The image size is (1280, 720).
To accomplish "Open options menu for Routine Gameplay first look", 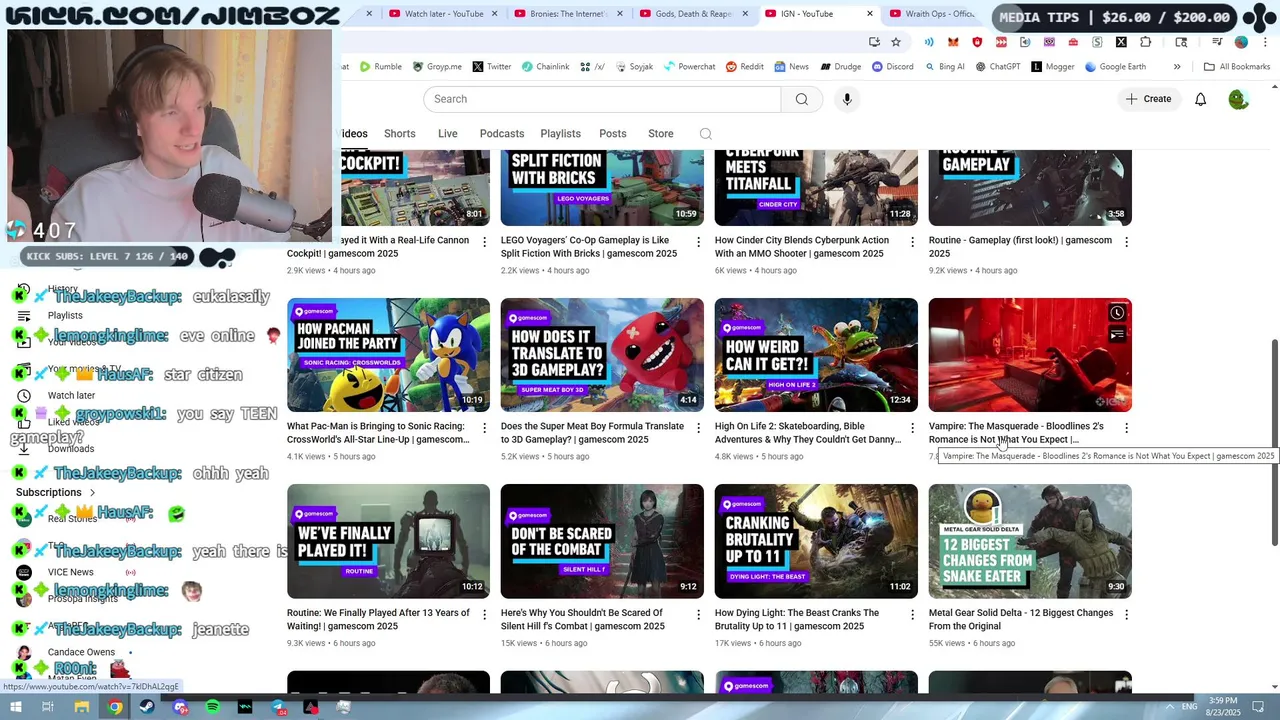I will [x=1126, y=242].
